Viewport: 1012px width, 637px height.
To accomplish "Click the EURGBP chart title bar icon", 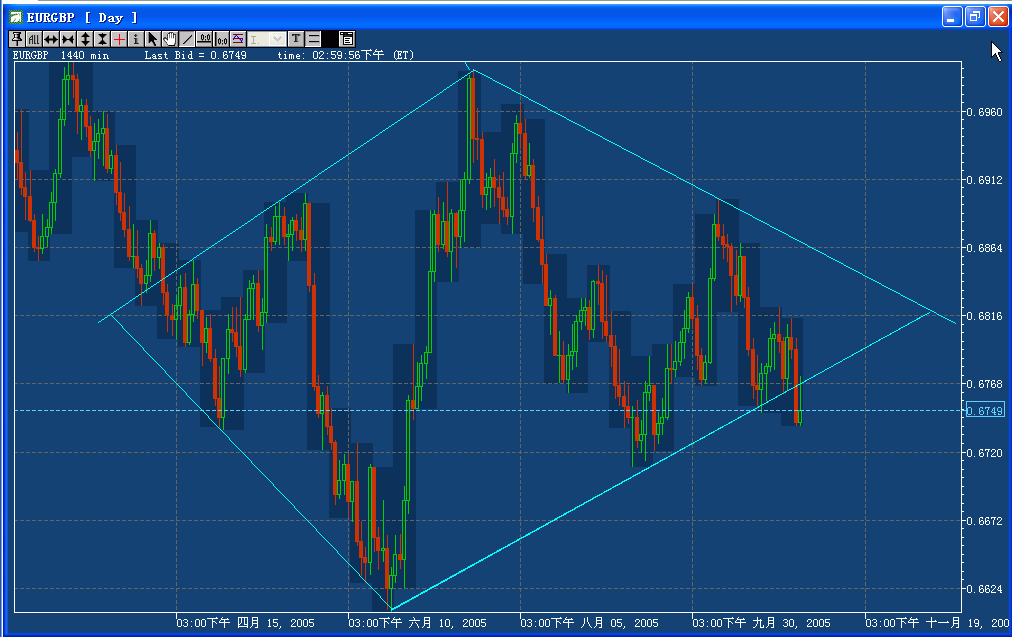I will [15, 17].
